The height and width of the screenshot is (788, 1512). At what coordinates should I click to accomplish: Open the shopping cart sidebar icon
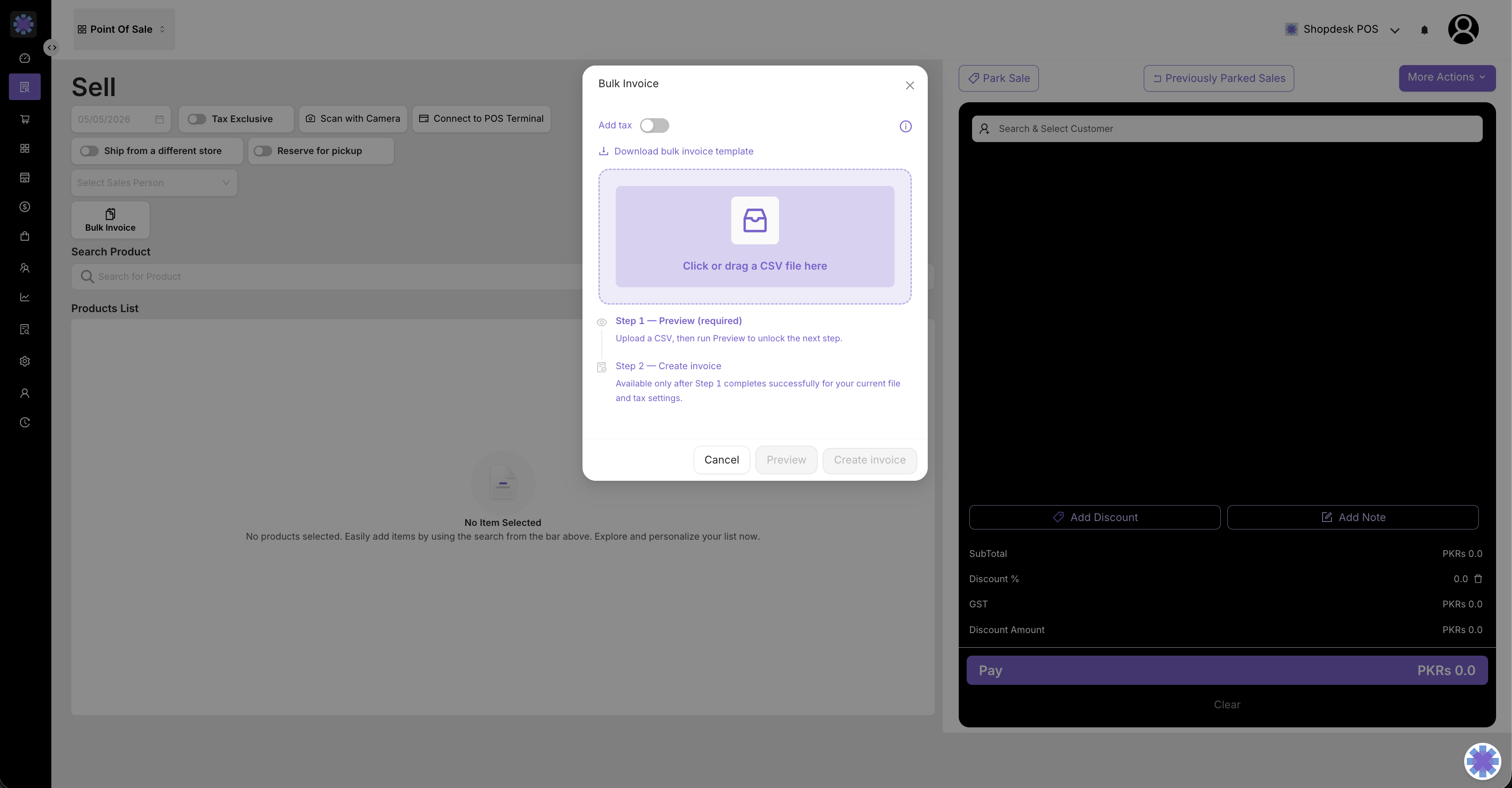[x=25, y=119]
